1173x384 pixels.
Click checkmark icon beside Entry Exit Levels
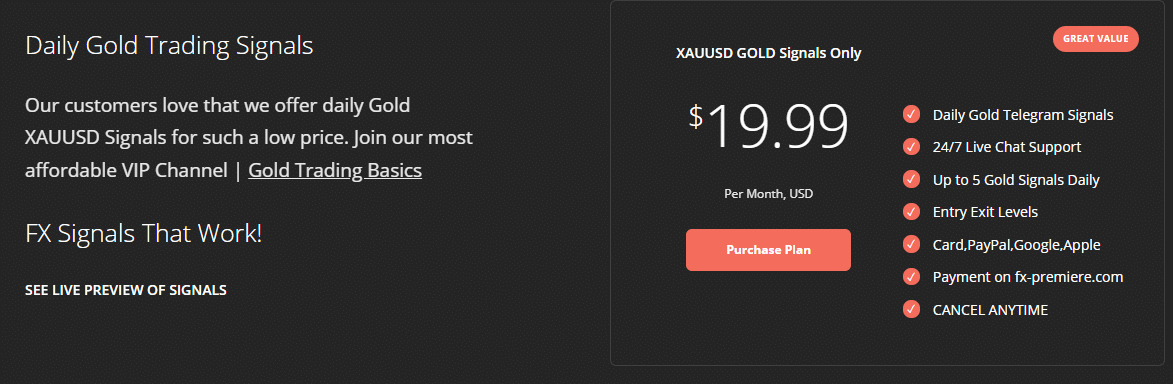[911, 212]
